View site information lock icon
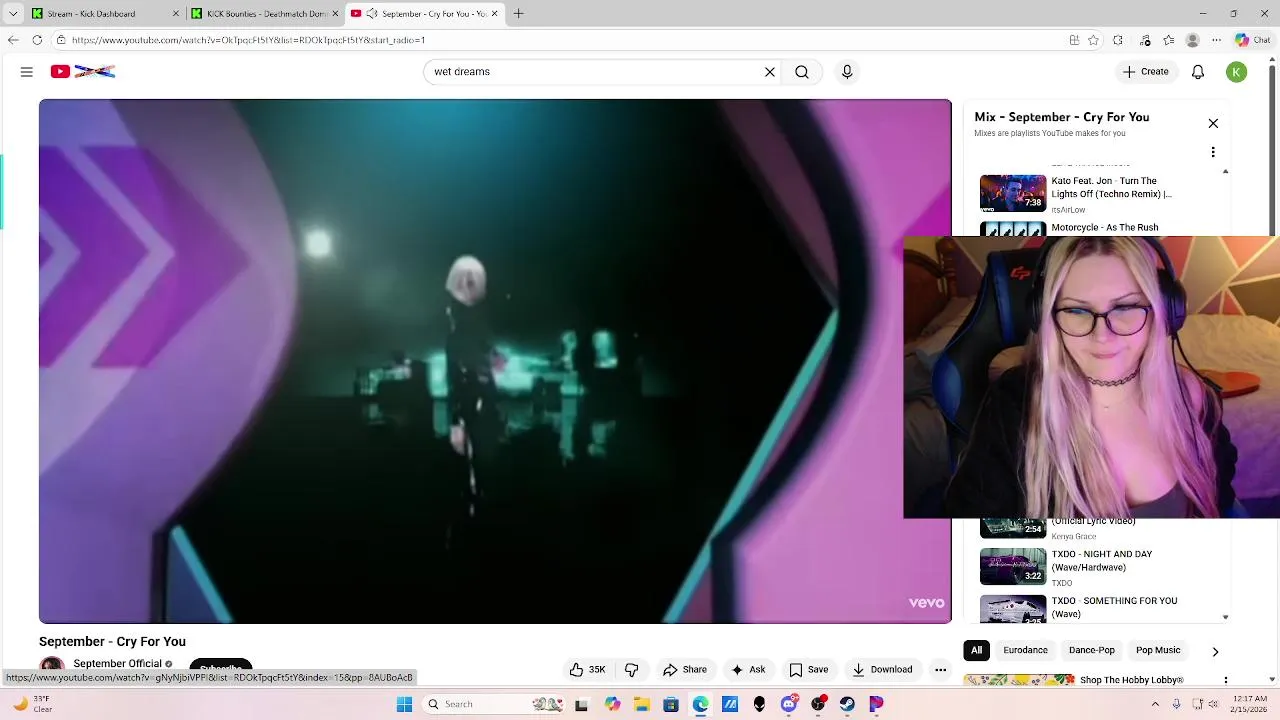1280x720 pixels. [61, 40]
